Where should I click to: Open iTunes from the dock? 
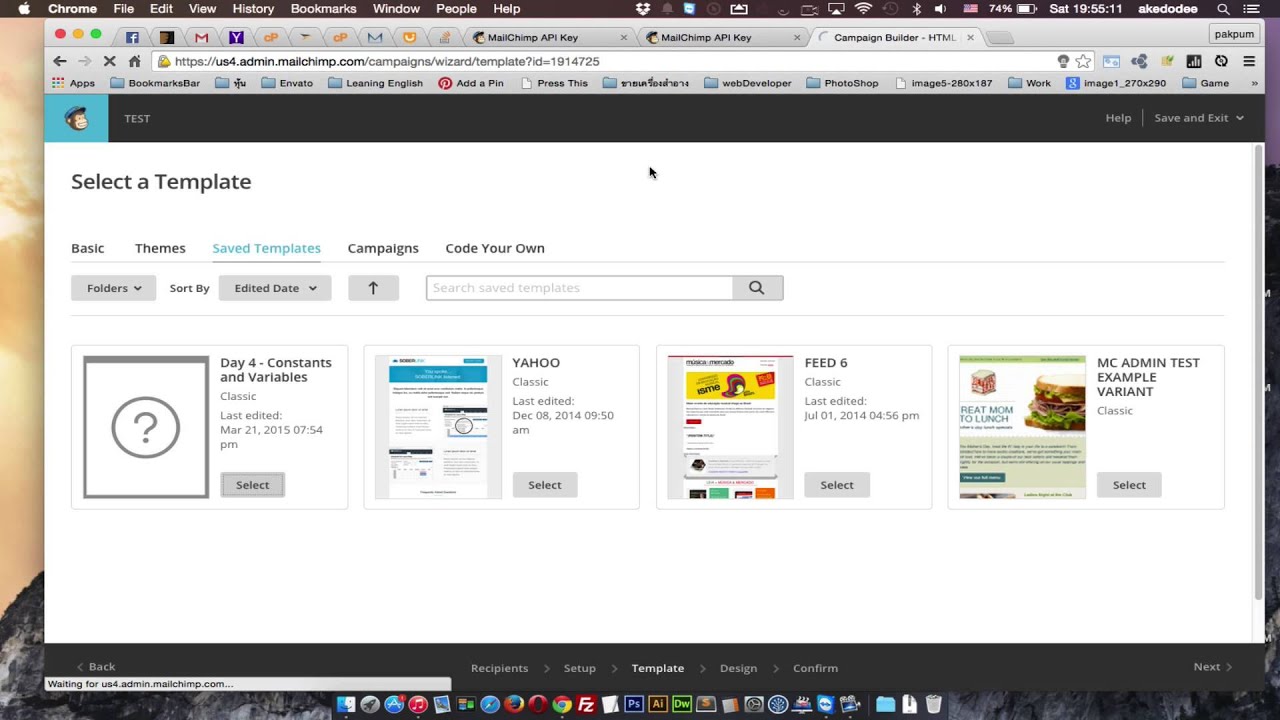(418, 704)
